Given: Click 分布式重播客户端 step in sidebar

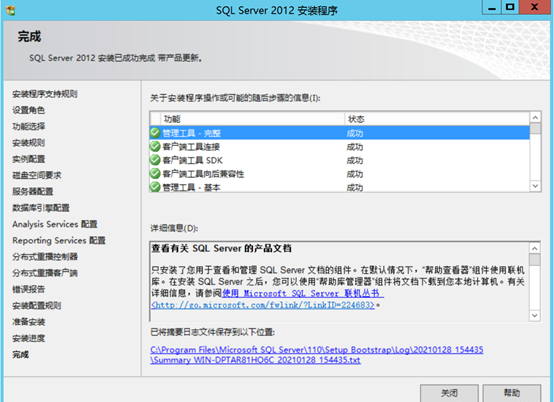Looking at the screenshot, I should point(45,273).
